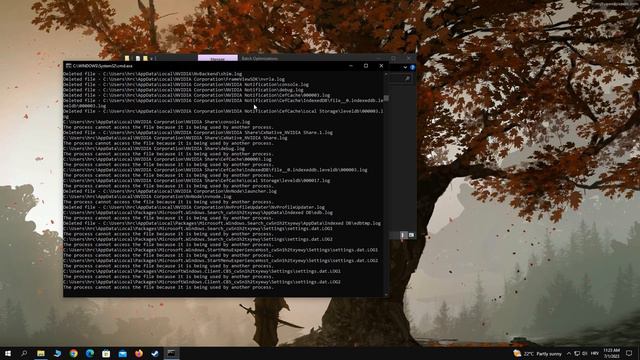Screen dimensions: 640x360
Task: Launch Google Chrome from the taskbar
Action: (73, 353)
